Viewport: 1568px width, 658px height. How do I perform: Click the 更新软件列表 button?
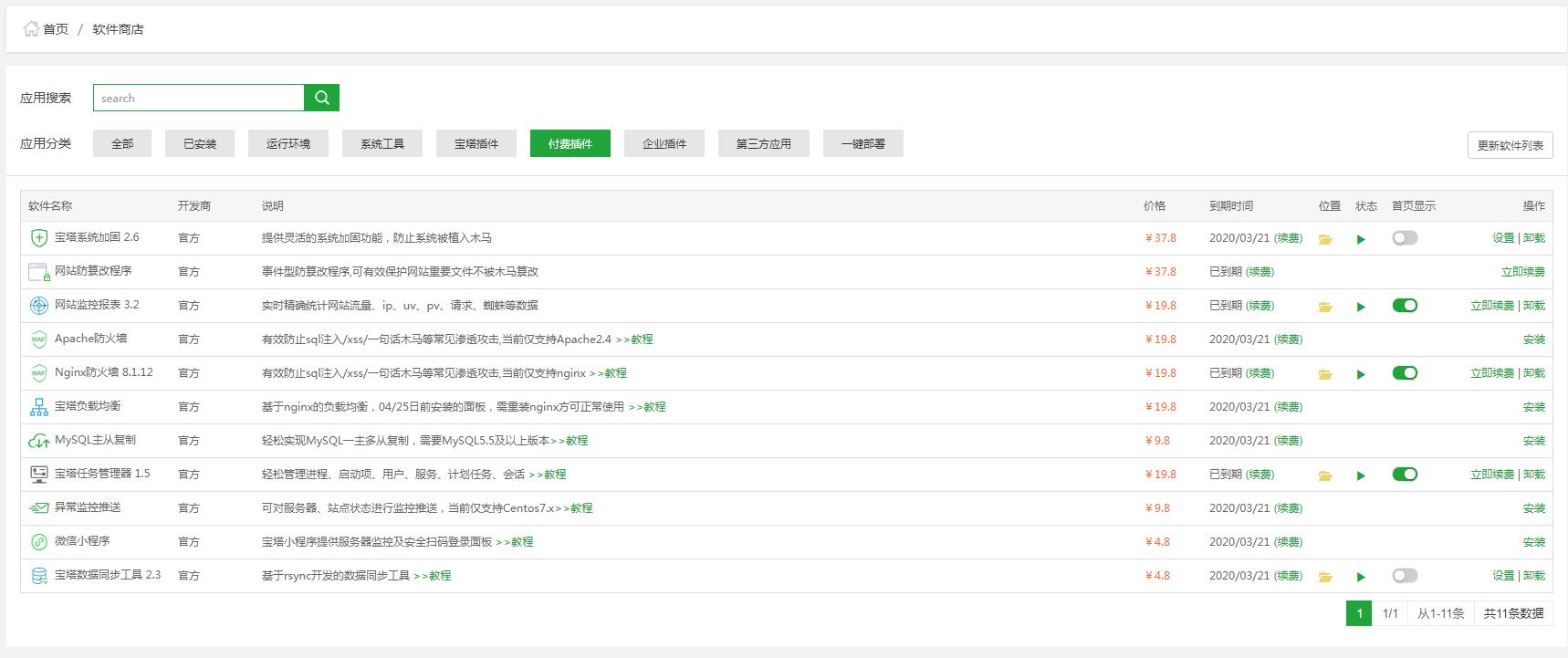1511,145
